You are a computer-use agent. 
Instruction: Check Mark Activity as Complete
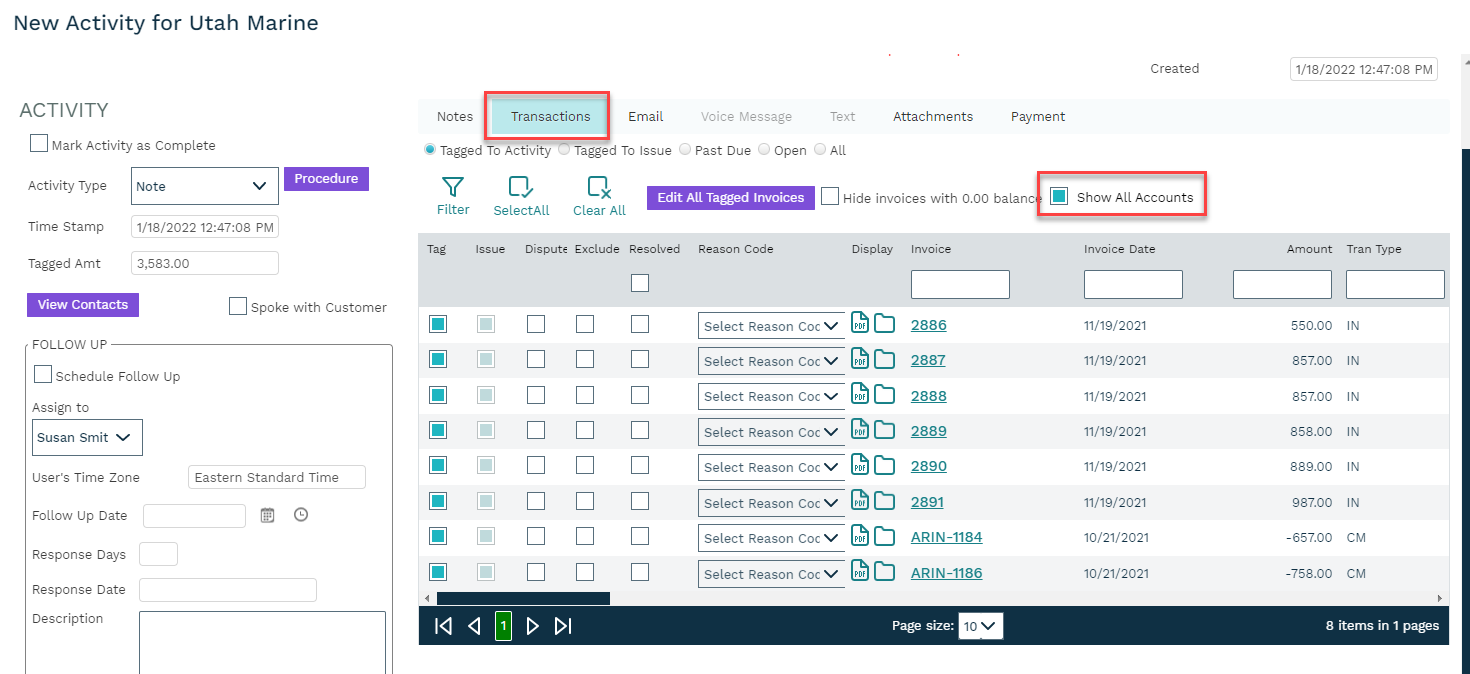tap(39, 144)
